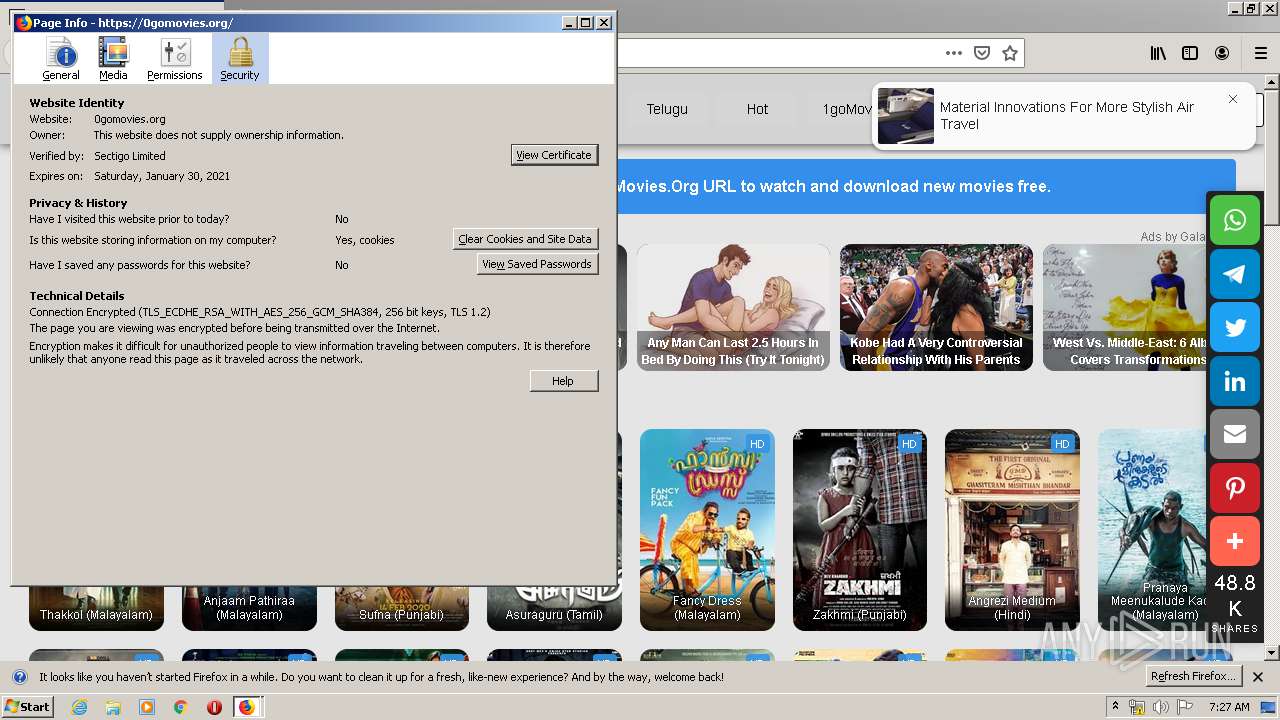1280x720 pixels.
Task: Switch to the Media tab in Page Info
Action: pyautogui.click(x=113, y=59)
